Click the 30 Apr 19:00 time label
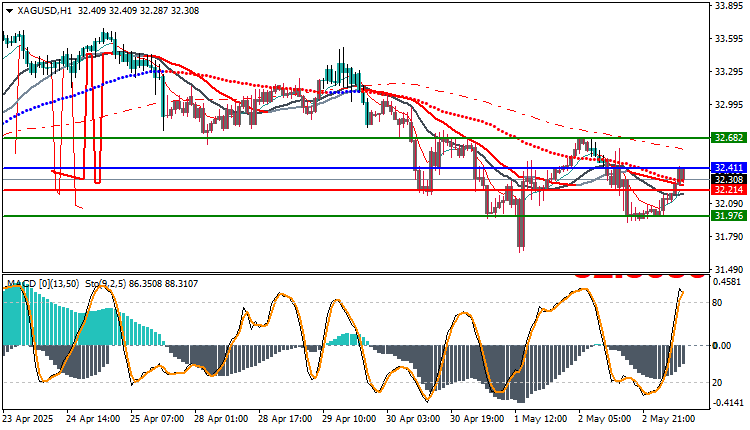This screenshot has width=750, height=430. [x=477, y=419]
